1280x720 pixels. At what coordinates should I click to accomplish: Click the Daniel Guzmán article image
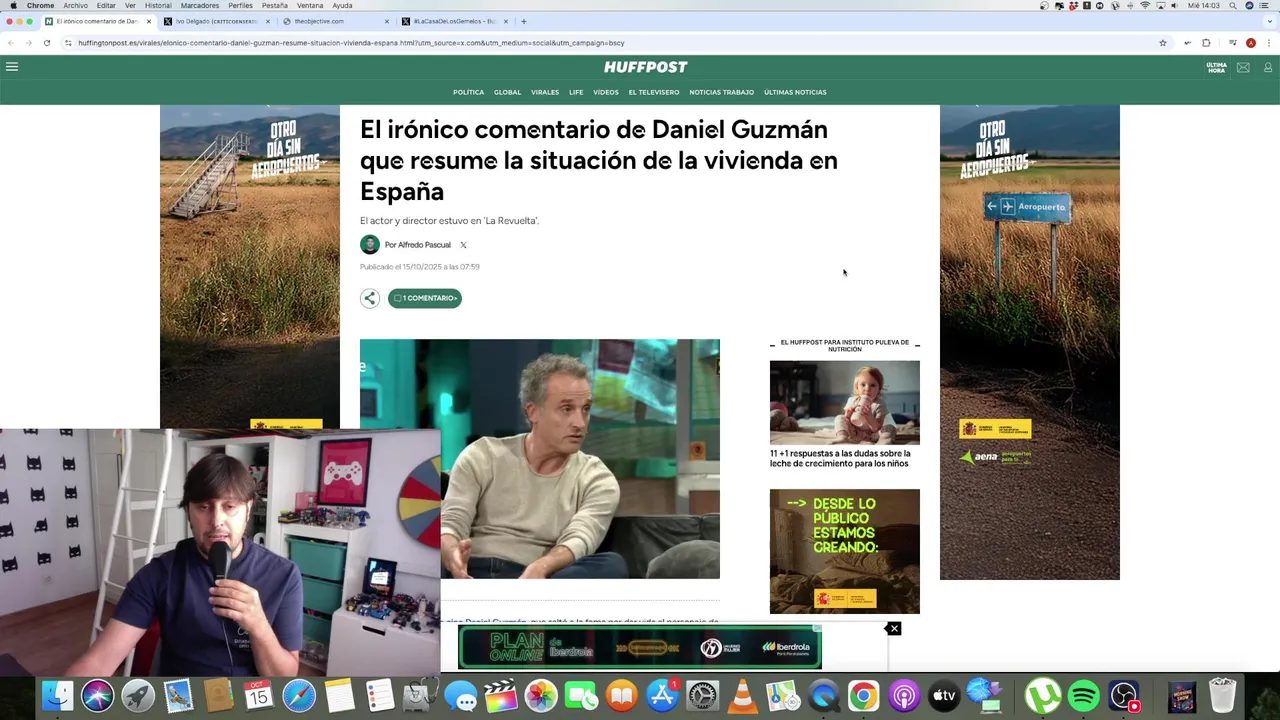click(x=540, y=458)
